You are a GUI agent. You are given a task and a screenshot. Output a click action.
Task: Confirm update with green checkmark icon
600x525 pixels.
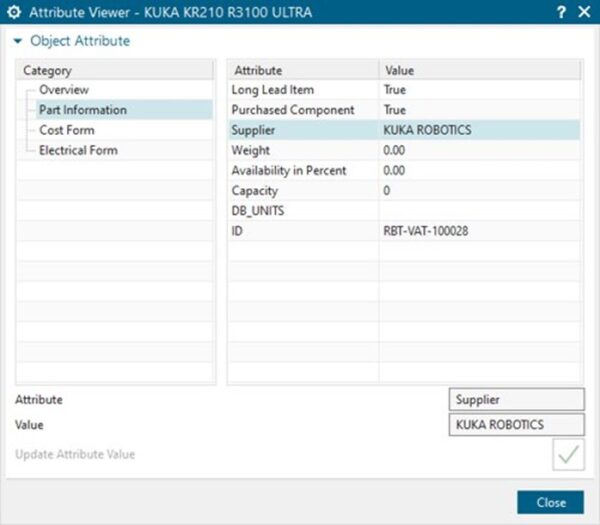(x=568, y=454)
